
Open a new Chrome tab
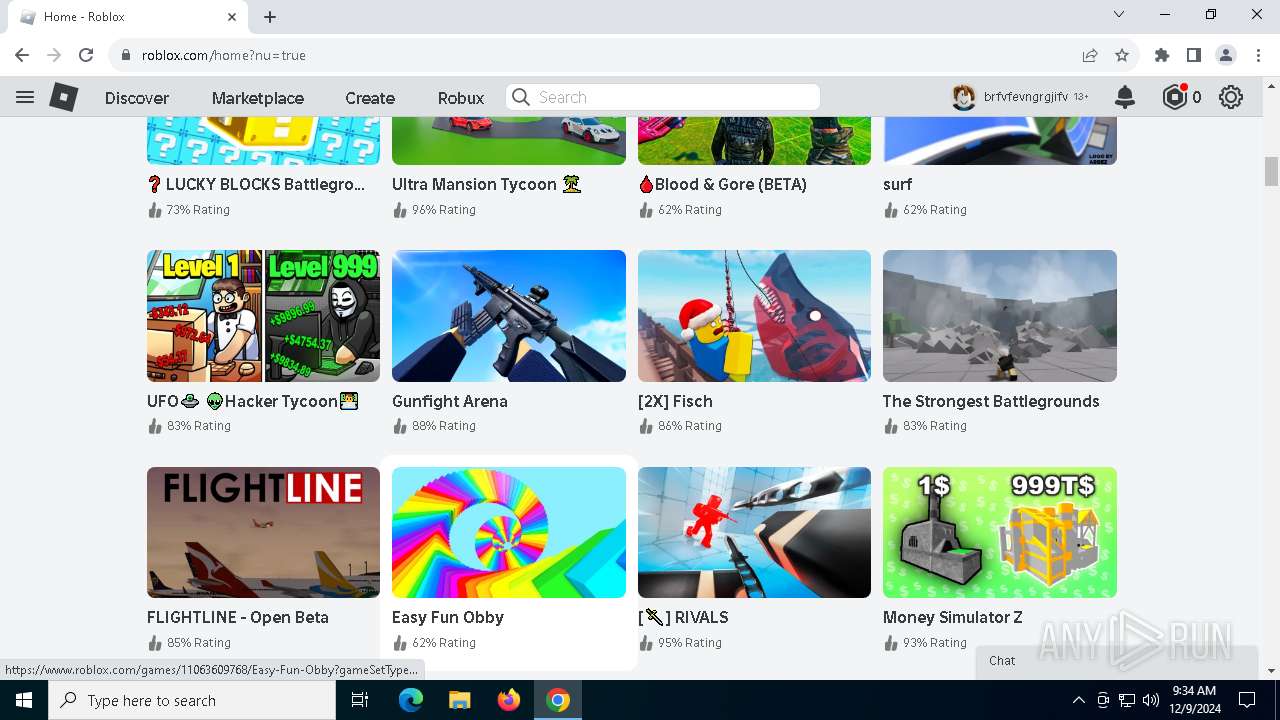pos(270,17)
